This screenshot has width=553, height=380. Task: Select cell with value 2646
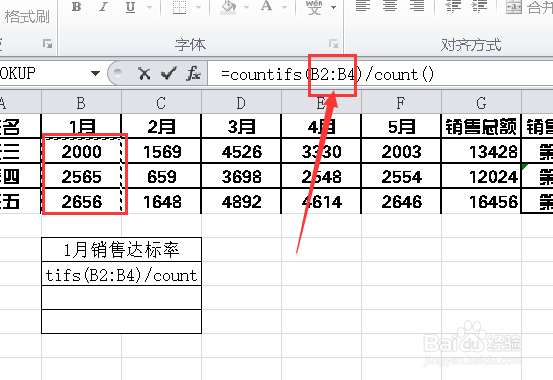click(x=401, y=201)
